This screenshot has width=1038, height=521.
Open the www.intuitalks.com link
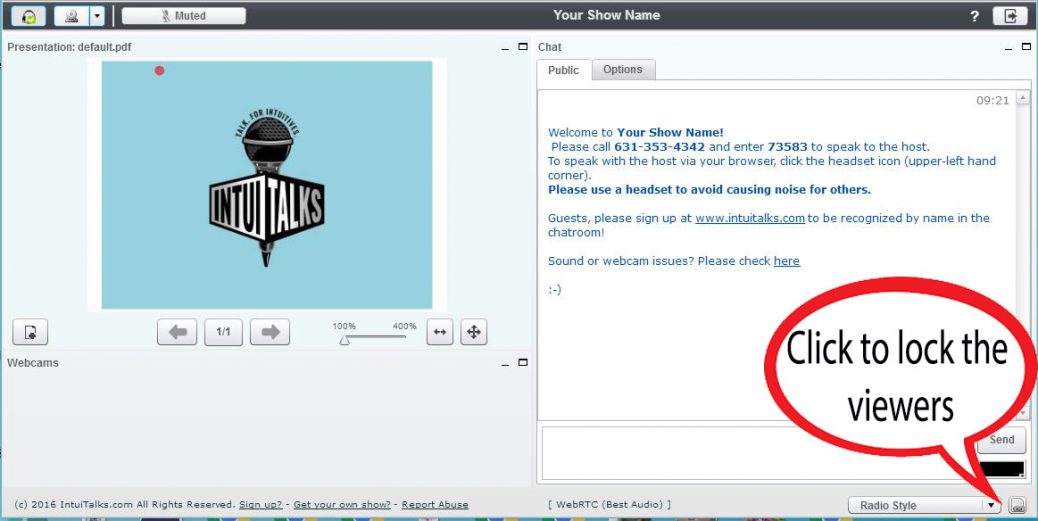click(750, 218)
